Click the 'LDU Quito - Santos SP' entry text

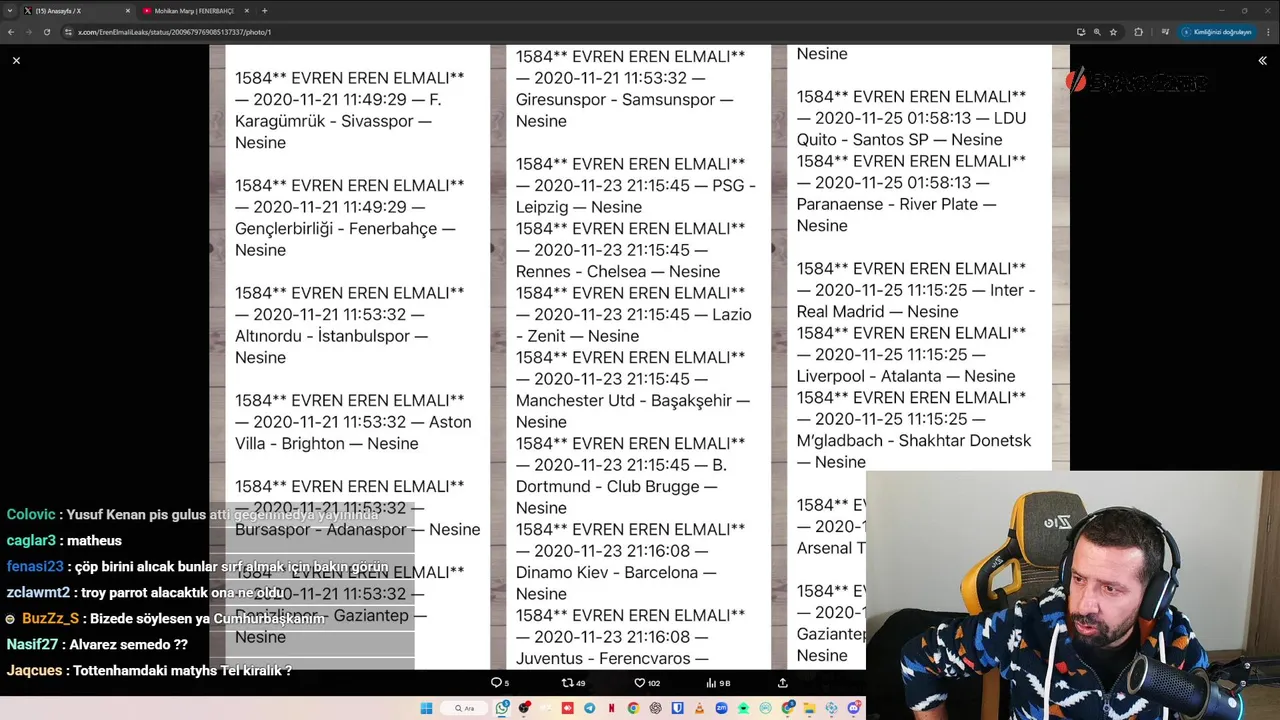(911, 129)
